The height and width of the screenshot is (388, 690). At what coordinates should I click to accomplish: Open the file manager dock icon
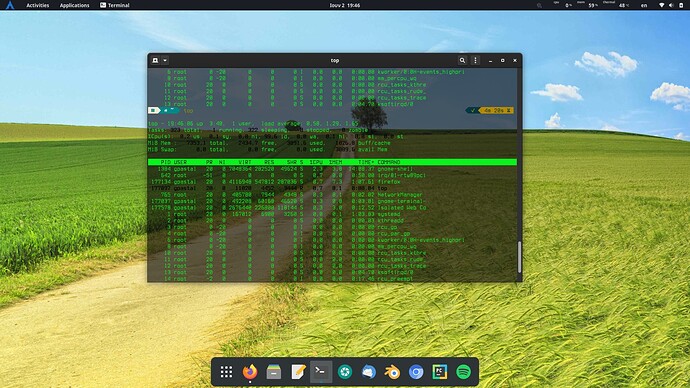coord(274,372)
